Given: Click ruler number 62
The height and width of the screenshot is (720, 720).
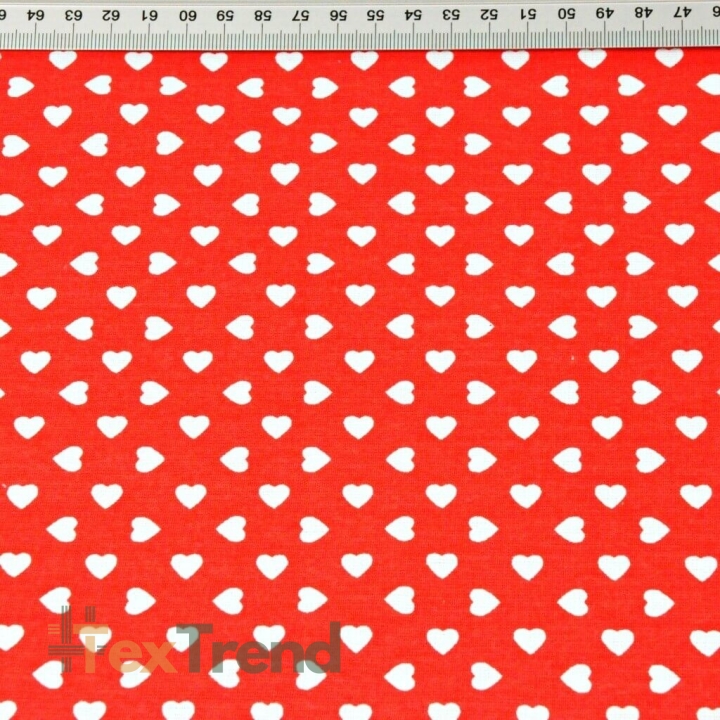Looking at the screenshot, I should tap(111, 16).
